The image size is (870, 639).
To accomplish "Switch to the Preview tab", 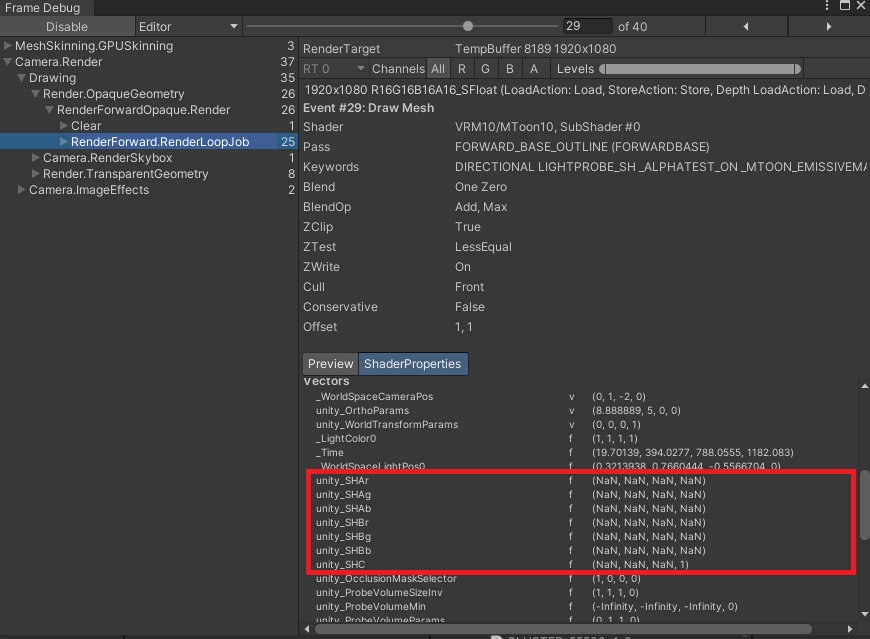I will pyautogui.click(x=330, y=364).
